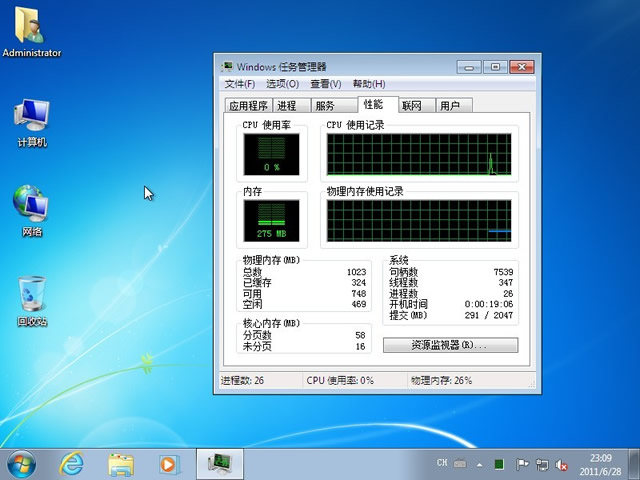Click status bar text 物理内存: 26%

(x=441, y=380)
